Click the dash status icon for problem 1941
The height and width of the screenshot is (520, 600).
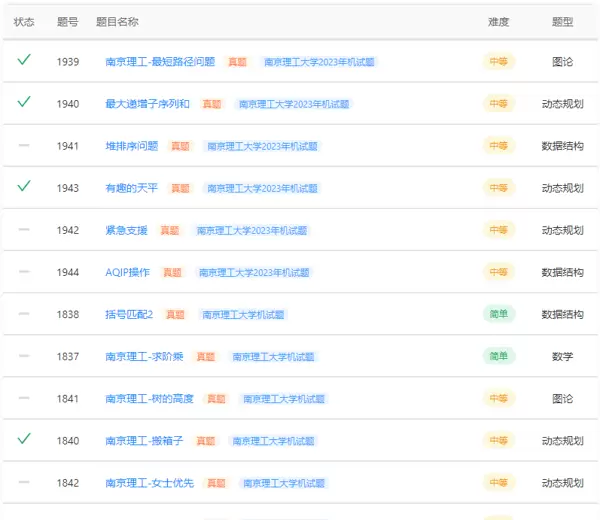[x=24, y=145]
